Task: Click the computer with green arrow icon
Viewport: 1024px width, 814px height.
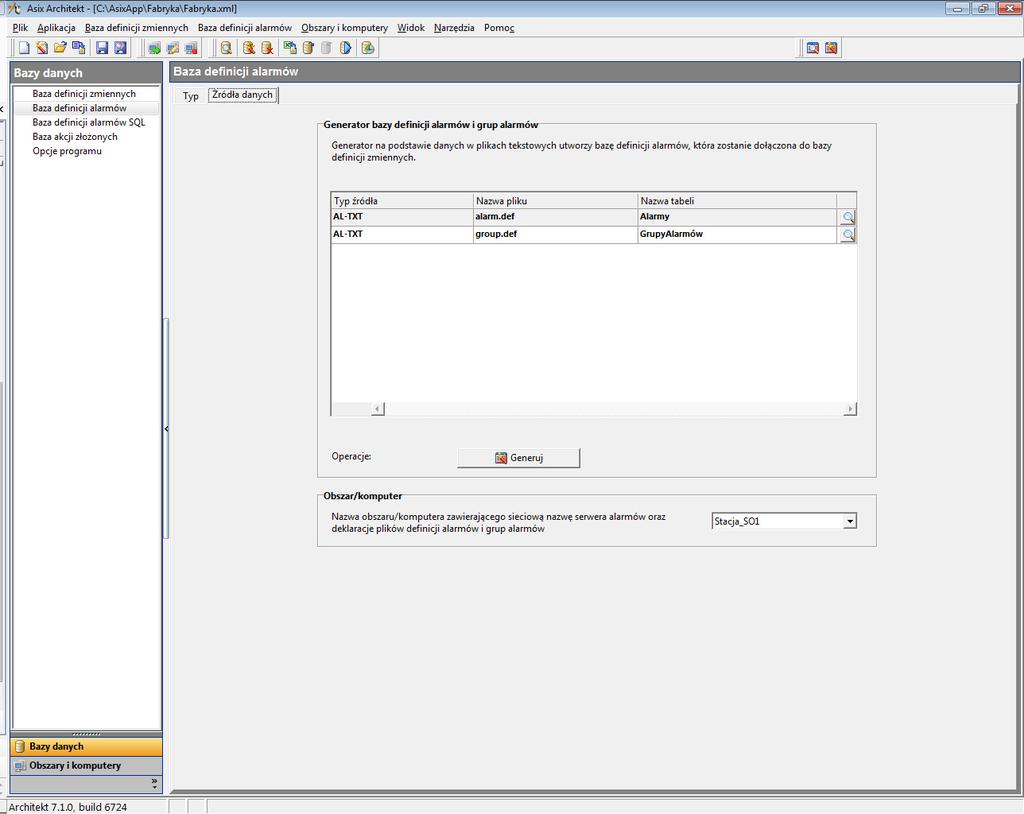Action: click(x=155, y=48)
